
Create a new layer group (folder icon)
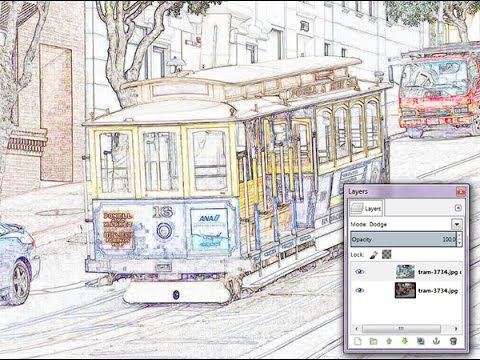coord(373,341)
